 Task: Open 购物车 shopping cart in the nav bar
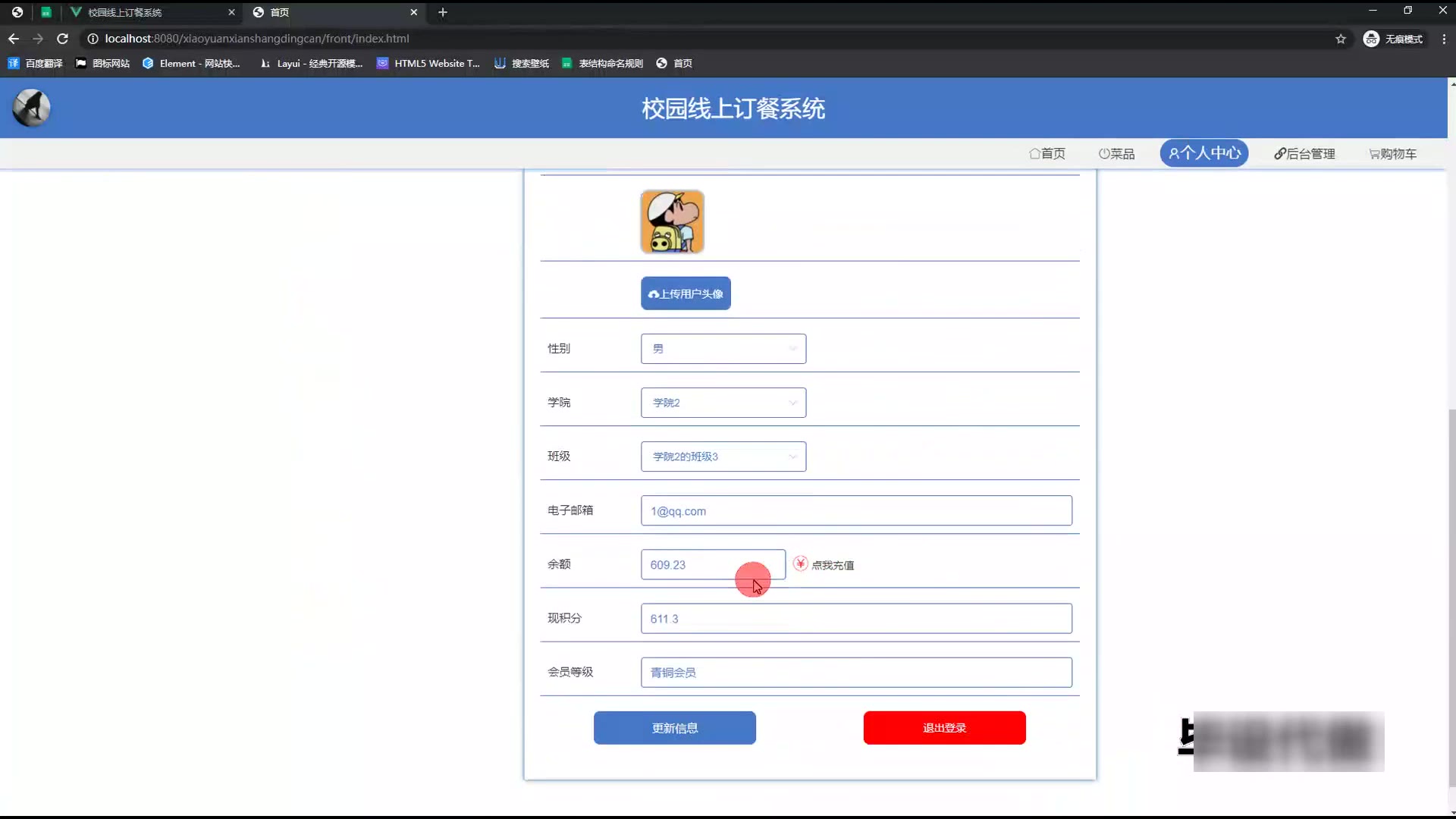pyautogui.click(x=1392, y=154)
